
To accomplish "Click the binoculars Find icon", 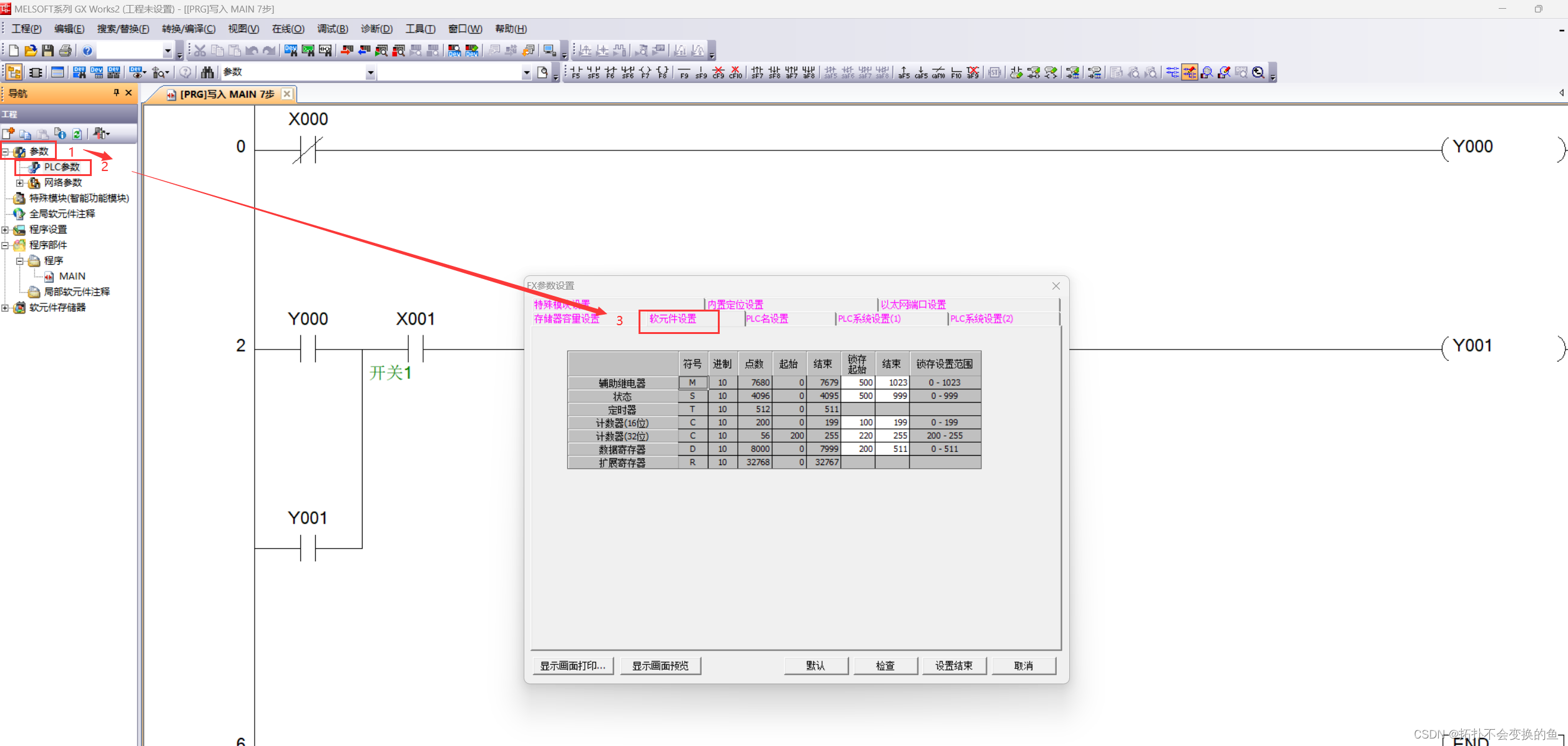I will (207, 72).
